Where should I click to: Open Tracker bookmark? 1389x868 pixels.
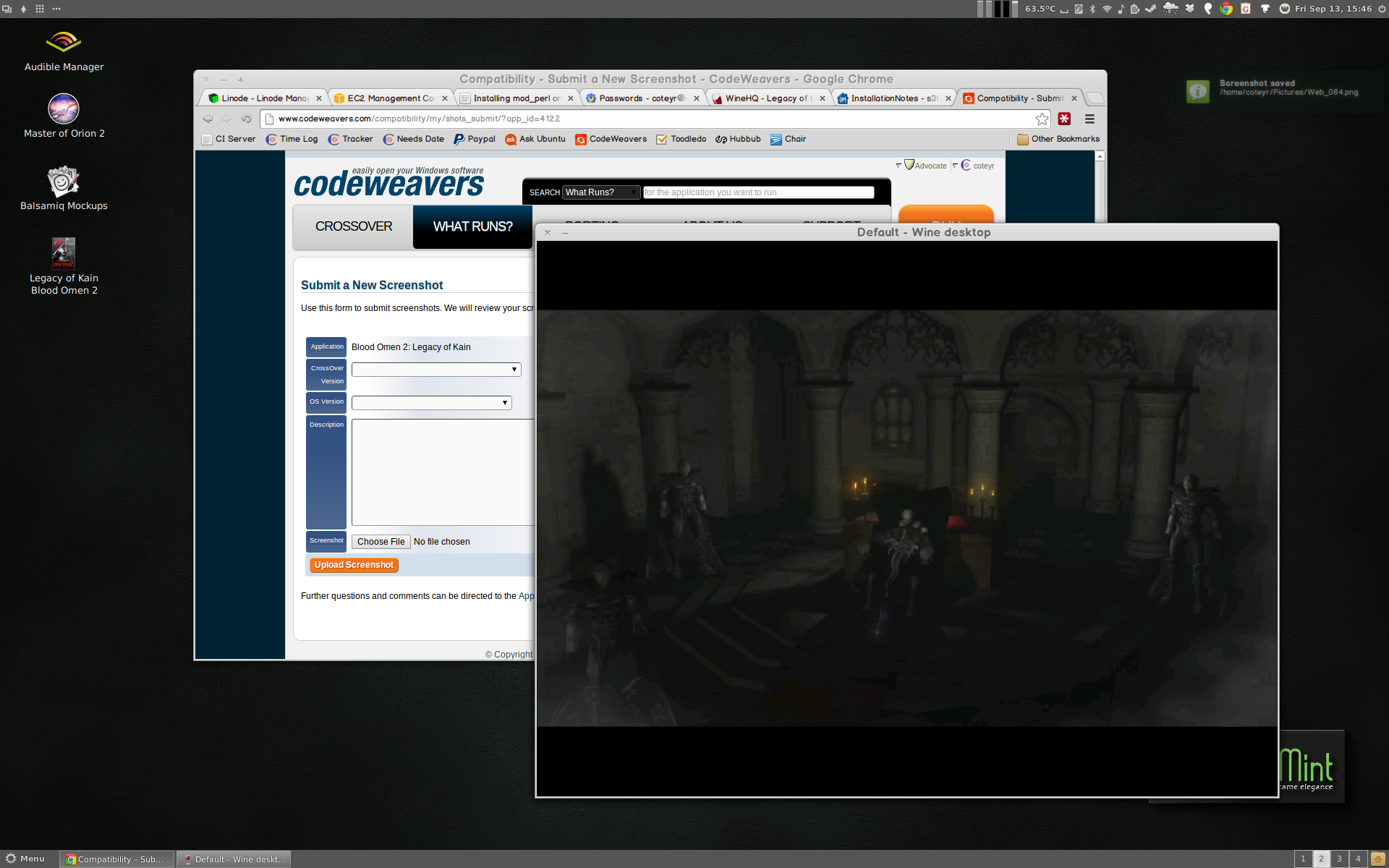click(x=350, y=139)
